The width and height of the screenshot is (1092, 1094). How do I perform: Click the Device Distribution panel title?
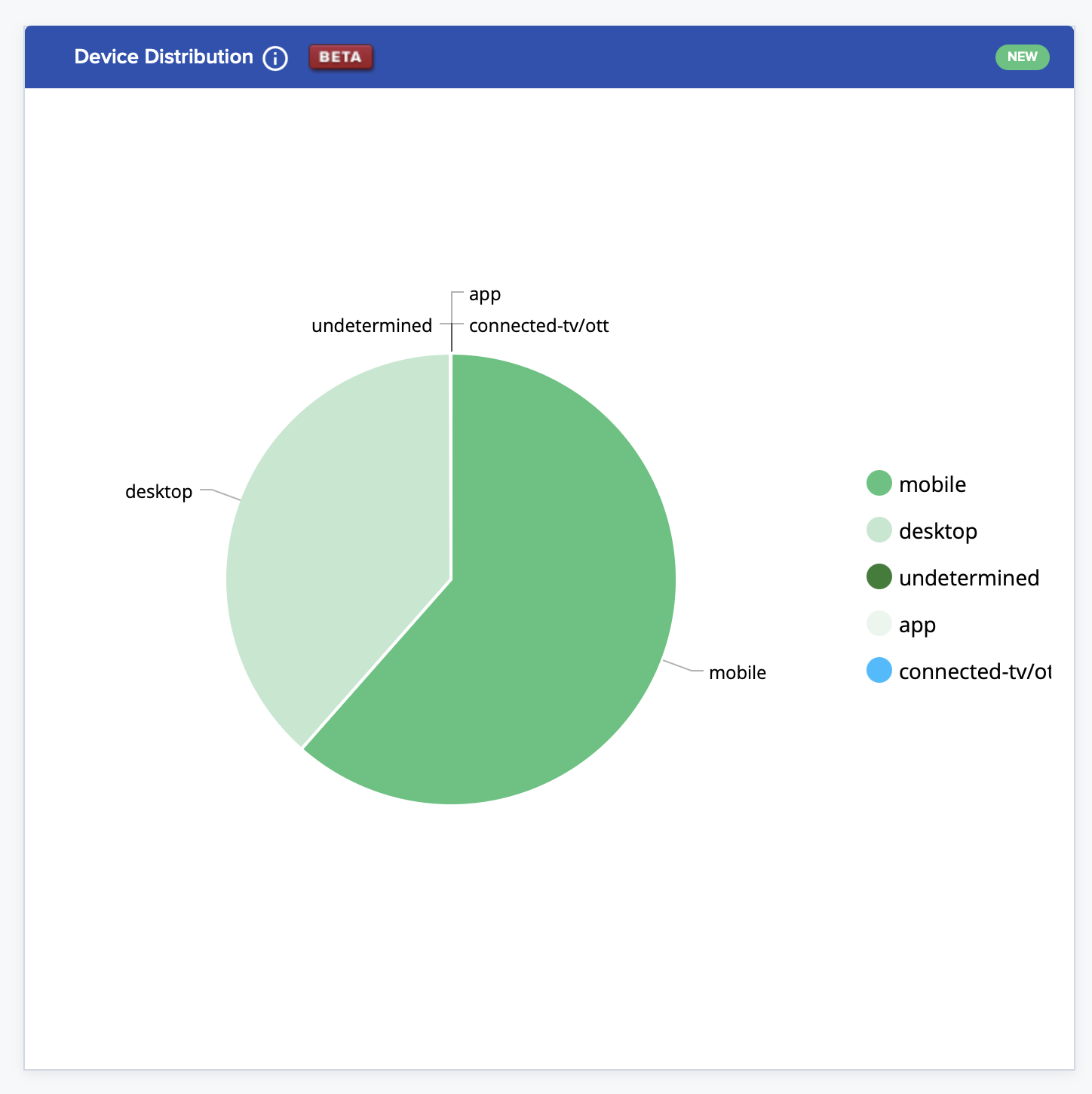click(164, 57)
